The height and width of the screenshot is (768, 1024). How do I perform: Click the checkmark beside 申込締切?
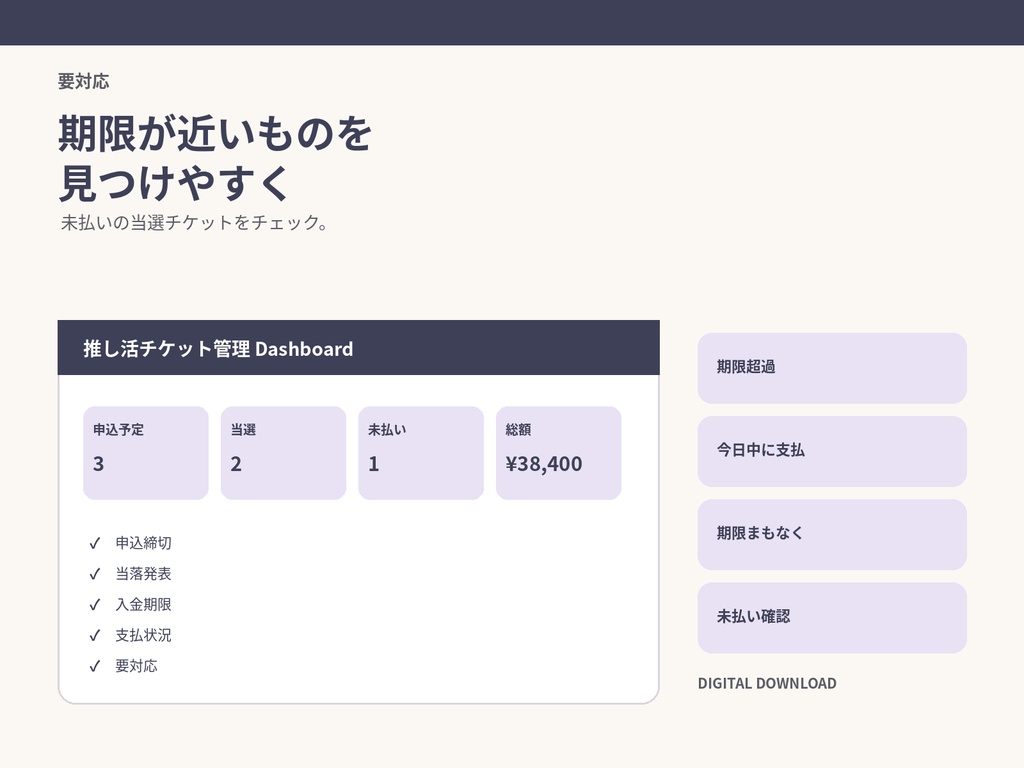pyautogui.click(x=95, y=543)
